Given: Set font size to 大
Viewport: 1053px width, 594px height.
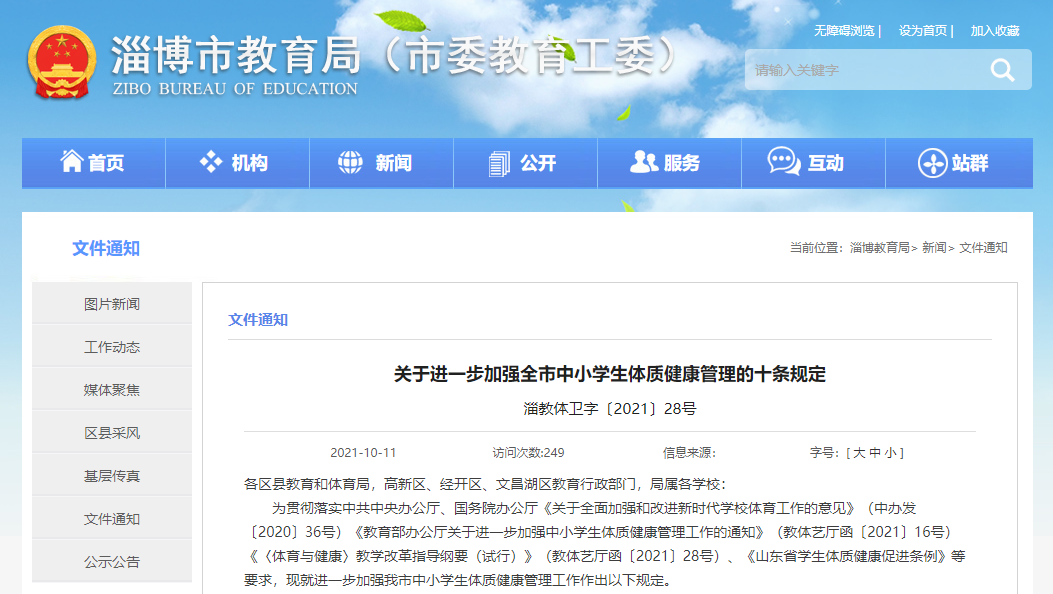Looking at the screenshot, I should (x=858, y=453).
